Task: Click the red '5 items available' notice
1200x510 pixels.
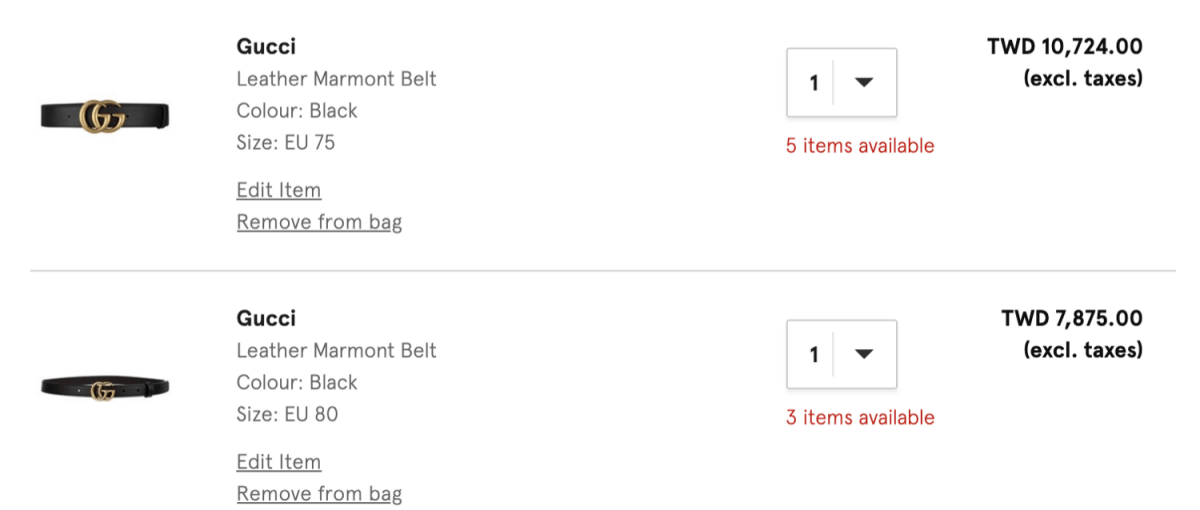Action: [860, 146]
